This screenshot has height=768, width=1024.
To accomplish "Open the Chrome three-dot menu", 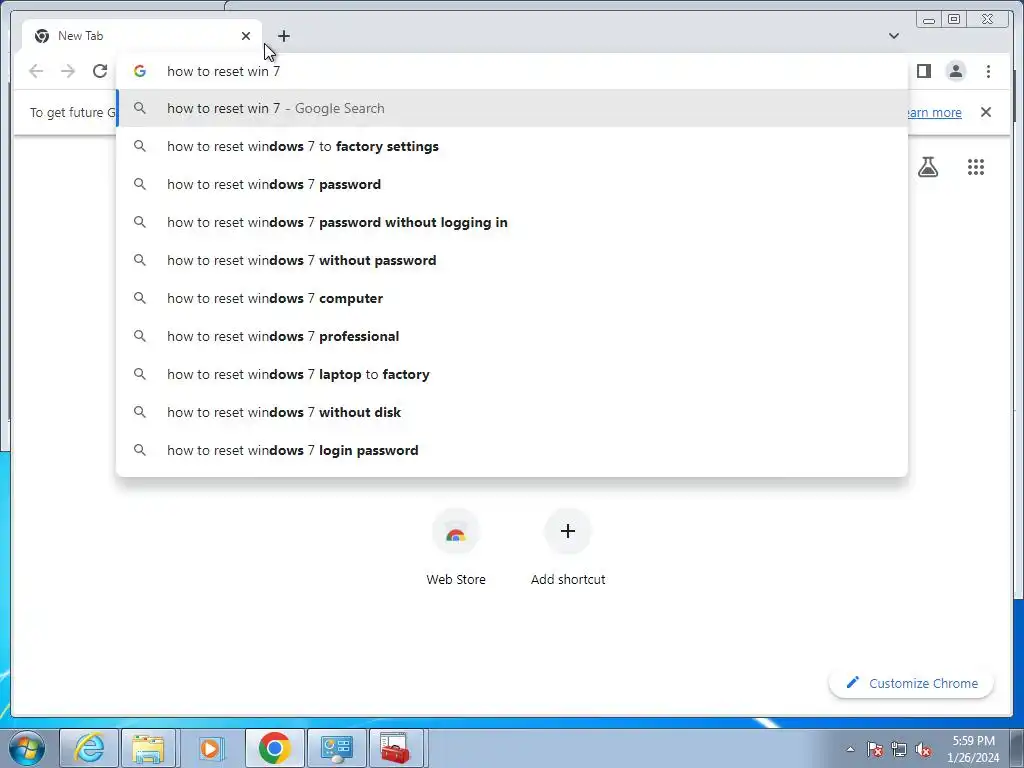I will pos(988,71).
